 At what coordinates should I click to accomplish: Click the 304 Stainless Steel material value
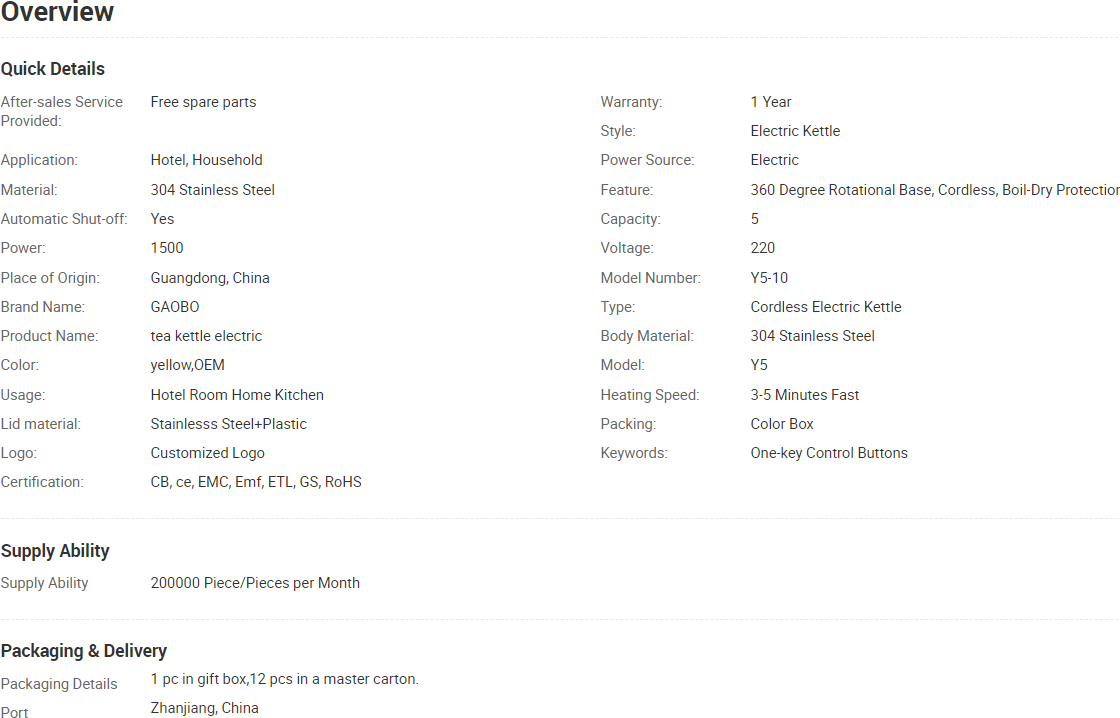point(212,190)
